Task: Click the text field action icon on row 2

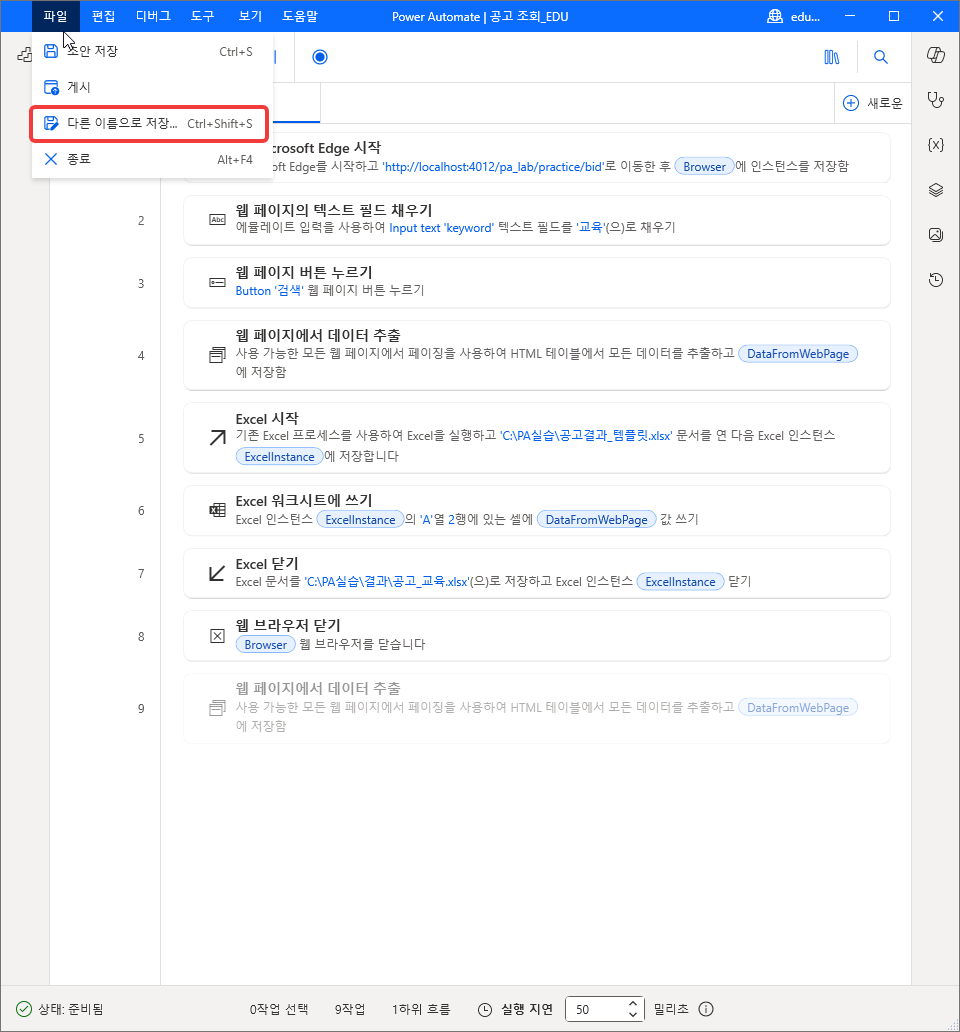Action: pos(217,220)
